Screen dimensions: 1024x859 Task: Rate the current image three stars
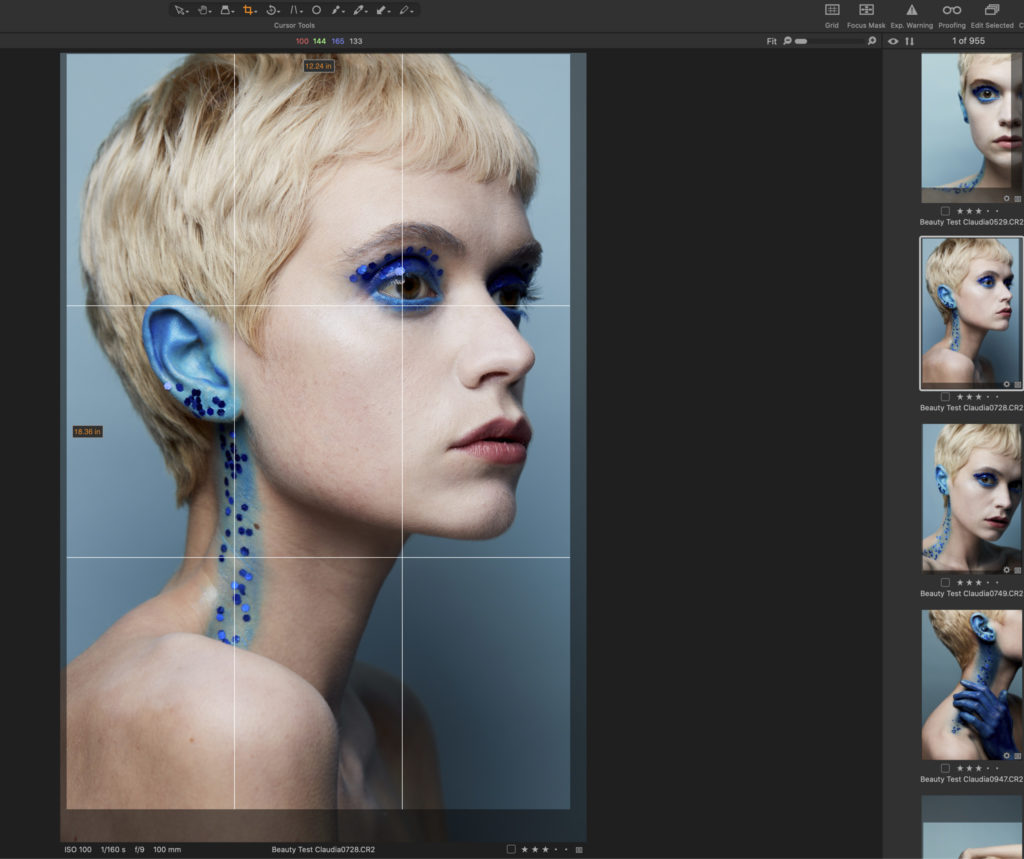coord(545,849)
